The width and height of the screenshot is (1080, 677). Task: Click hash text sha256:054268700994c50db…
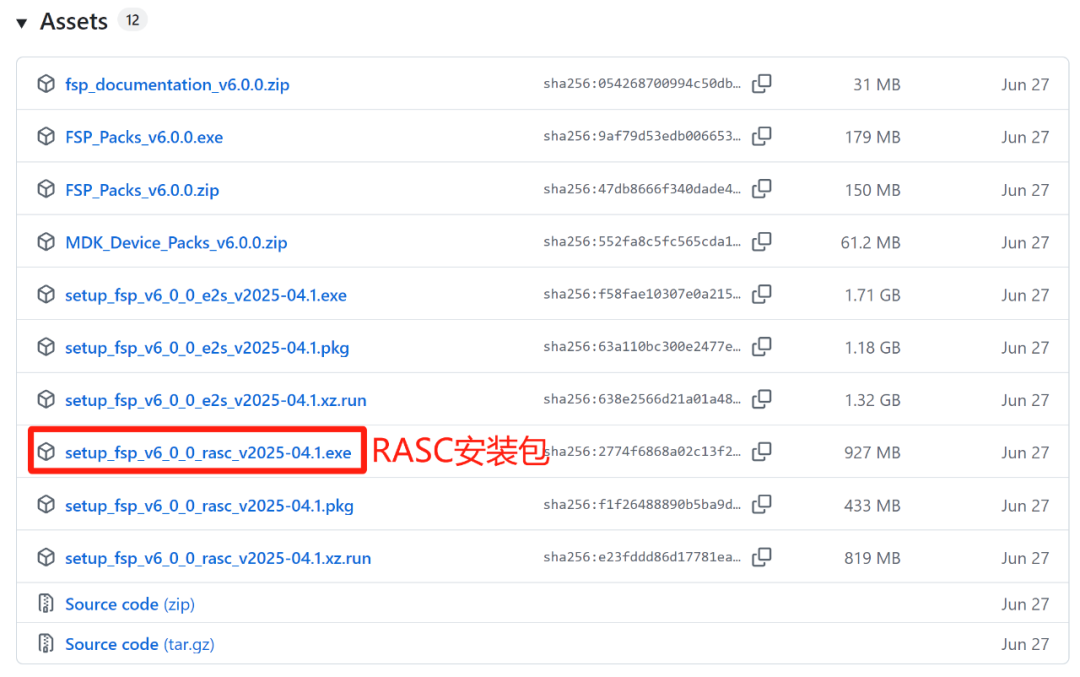tap(642, 83)
